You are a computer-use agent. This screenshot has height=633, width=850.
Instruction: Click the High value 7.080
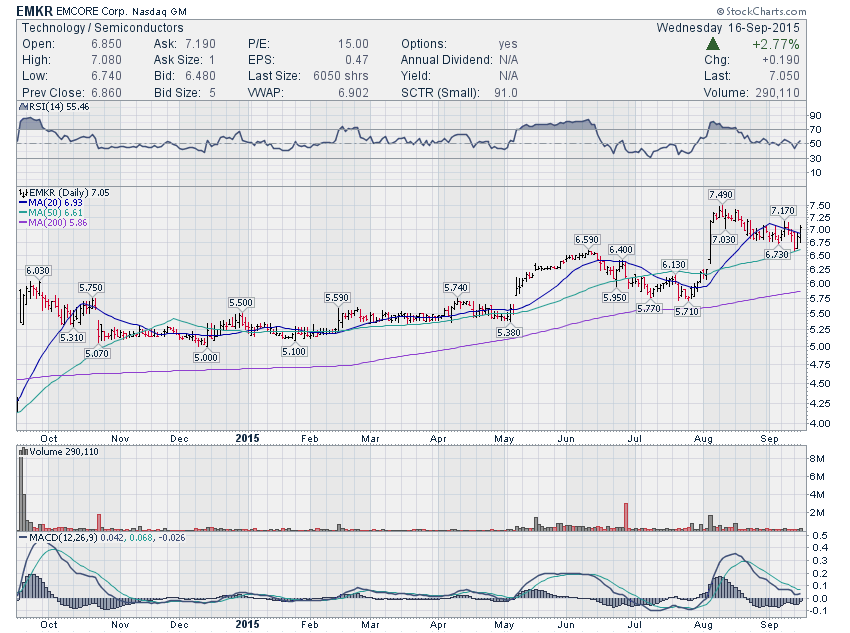coord(106,60)
